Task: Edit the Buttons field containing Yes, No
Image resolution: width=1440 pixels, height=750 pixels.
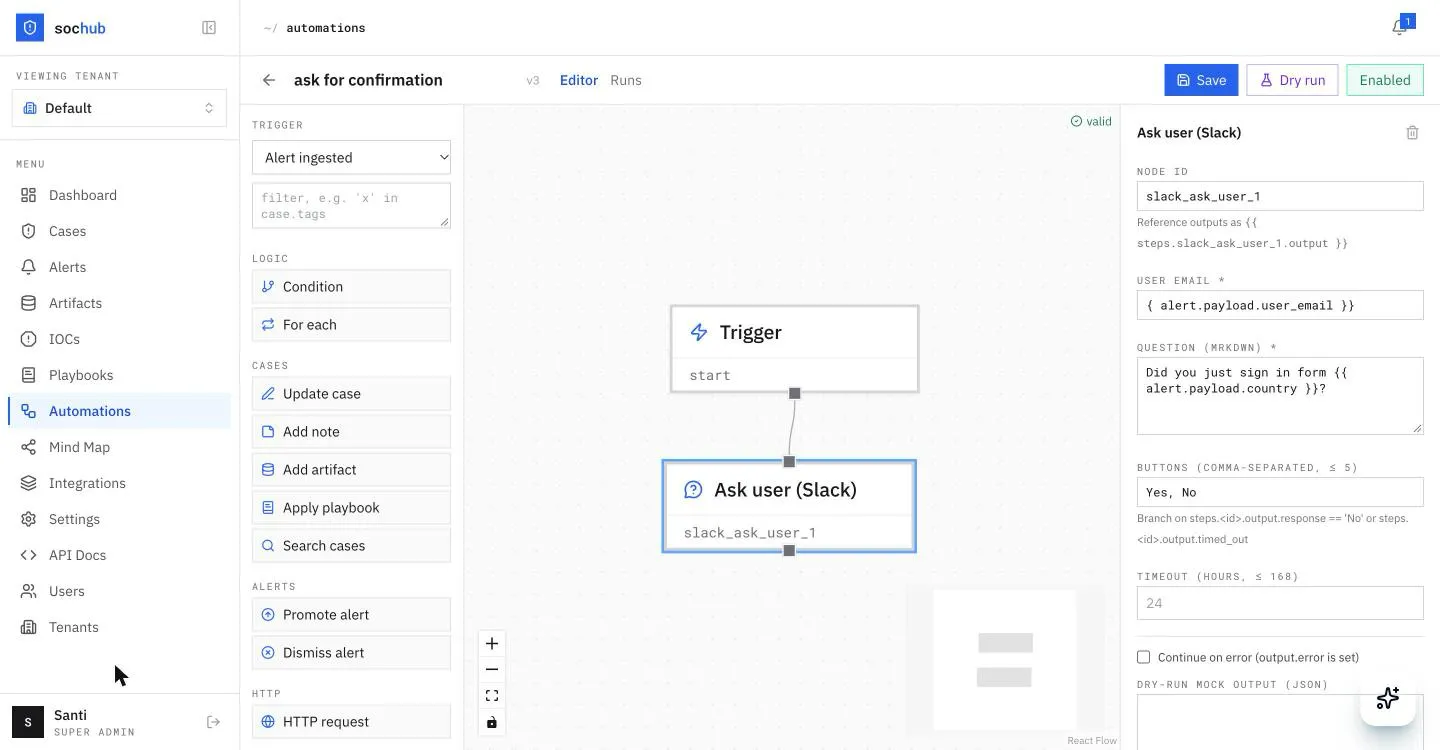Action: click(x=1280, y=492)
